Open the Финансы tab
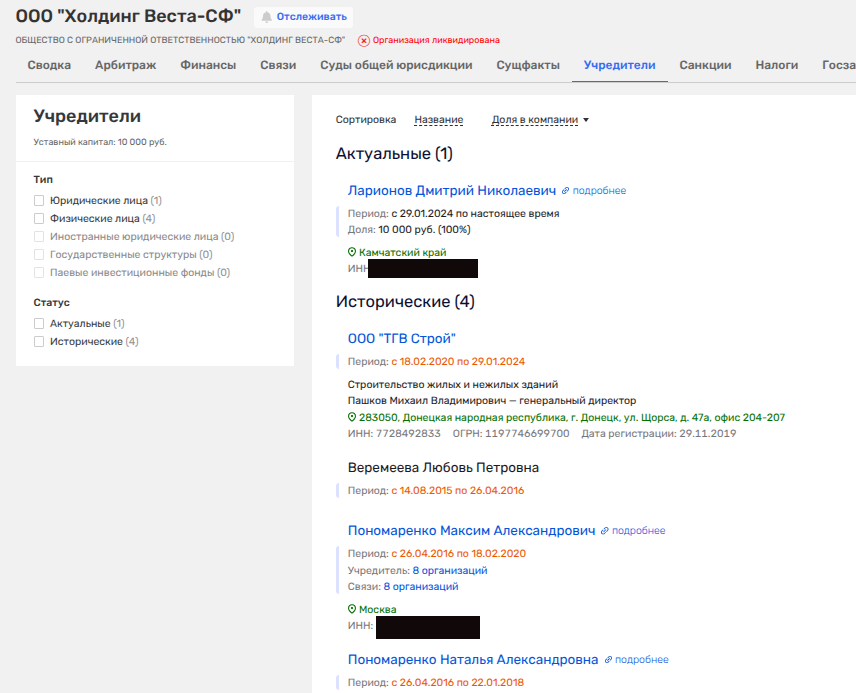 coord(208,65)
